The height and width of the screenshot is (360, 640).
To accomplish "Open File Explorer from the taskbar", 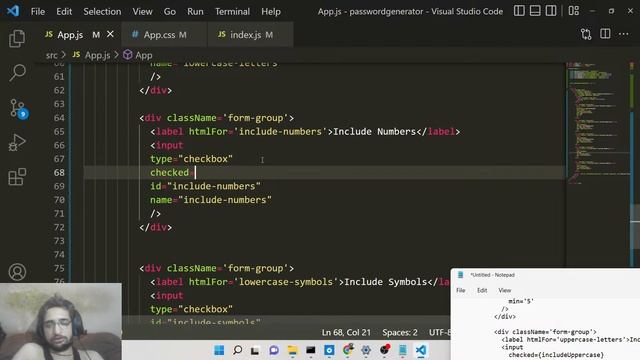I will (x=292, y=350).
